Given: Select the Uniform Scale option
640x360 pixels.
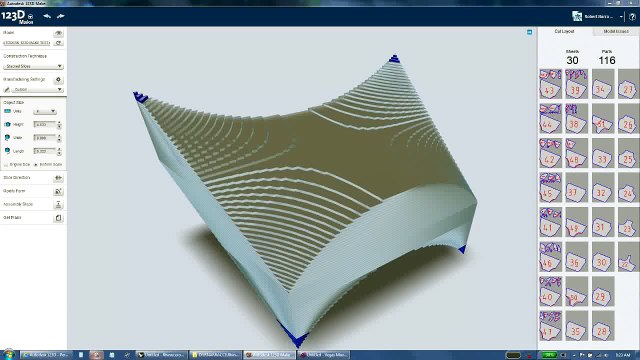Looking at the screenshot, I should click(x=48, y=164).
